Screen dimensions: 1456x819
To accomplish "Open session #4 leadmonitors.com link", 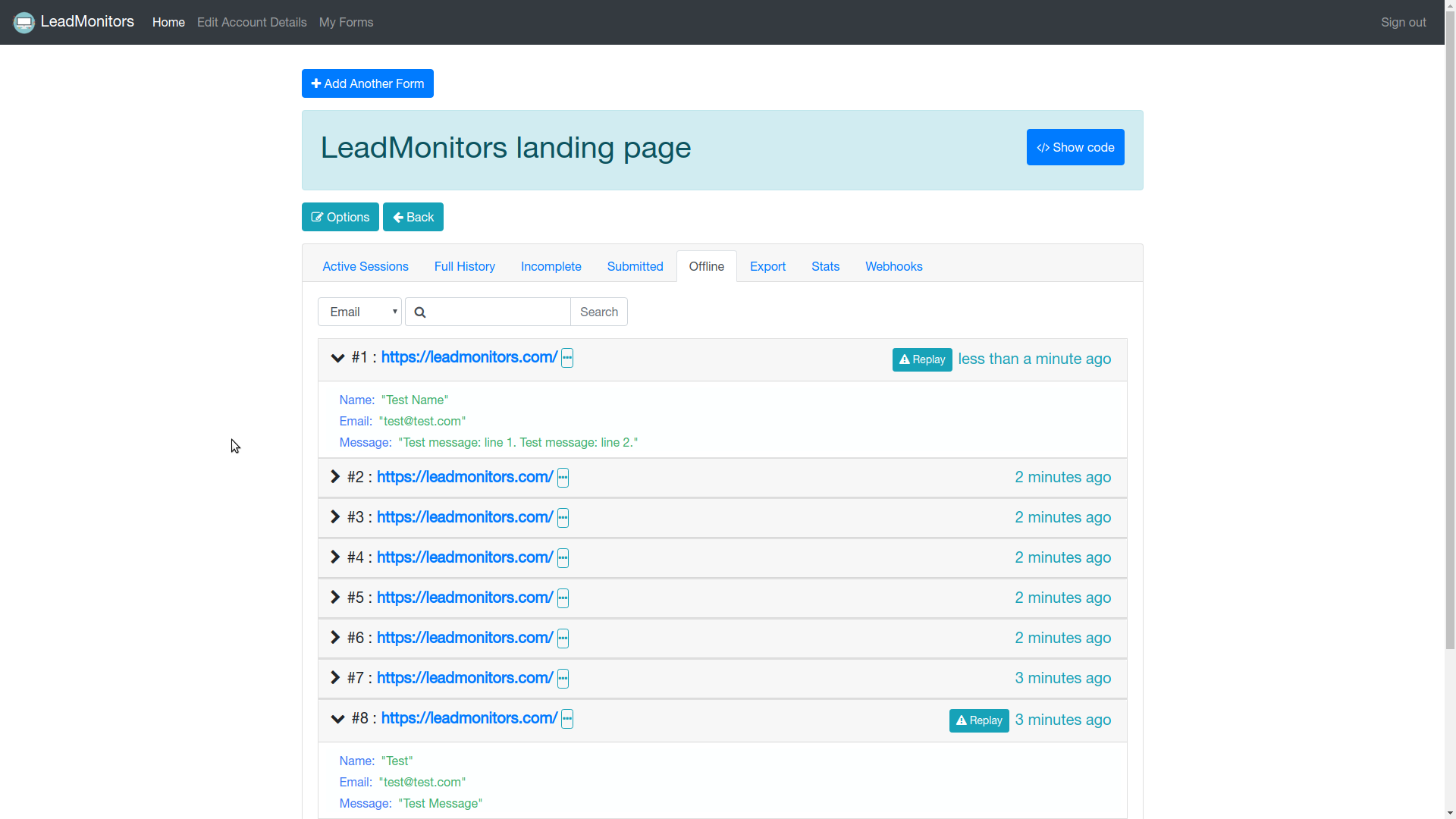I will pos(465,557).
